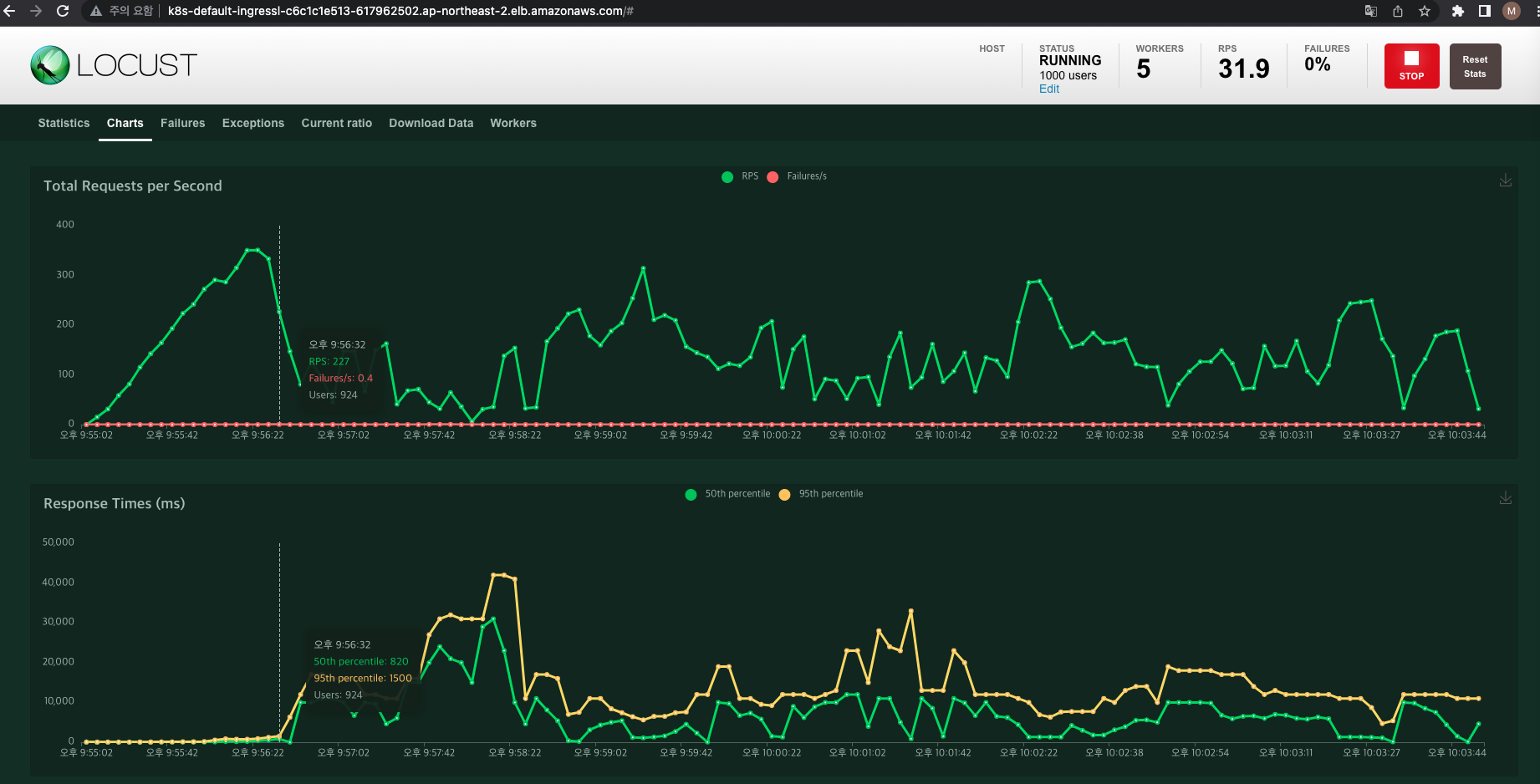Image resolution: width=1540 pixels, height=784 pixels.
Task: Download the Response Times chart image
Action: (x=1506, y=498)
